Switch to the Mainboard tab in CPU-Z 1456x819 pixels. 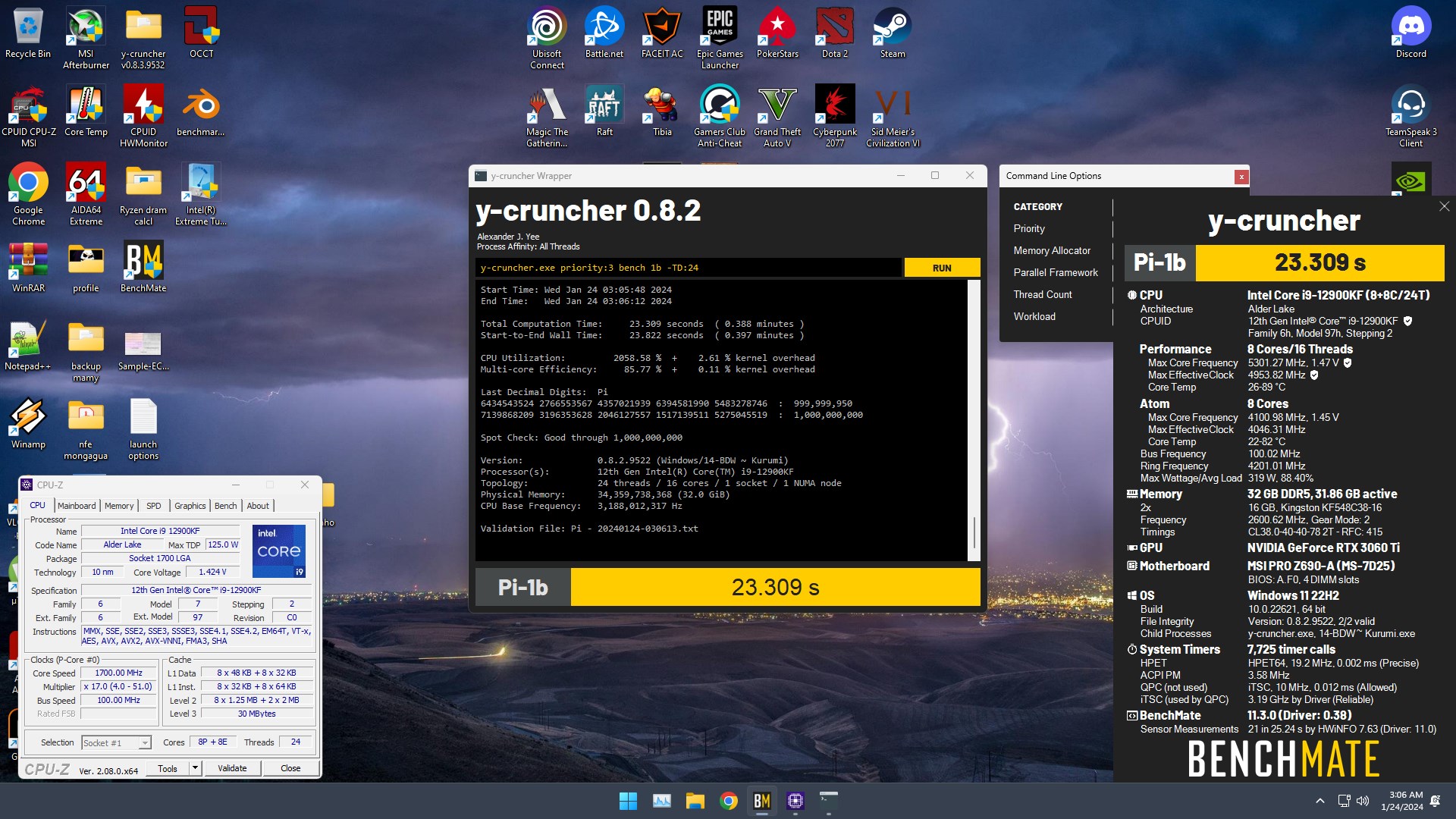[77, 506]
